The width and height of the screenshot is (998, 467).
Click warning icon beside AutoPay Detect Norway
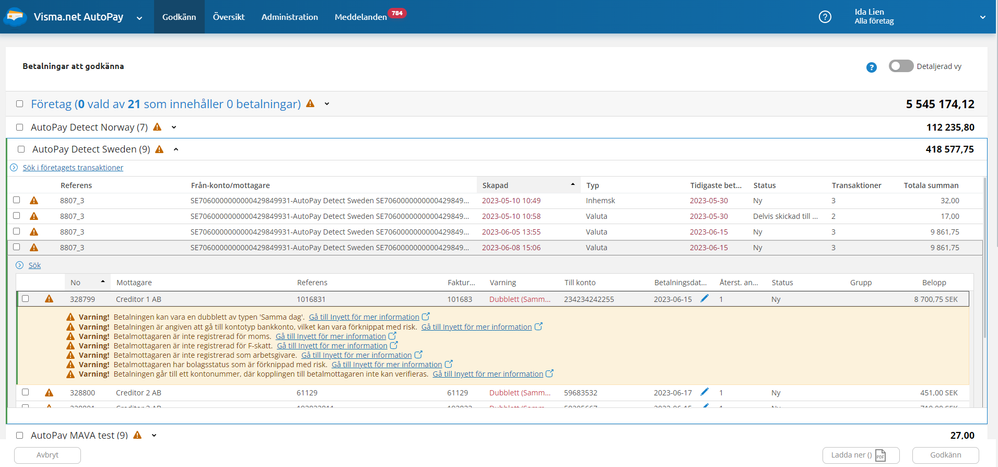click(x=157, y=127)
